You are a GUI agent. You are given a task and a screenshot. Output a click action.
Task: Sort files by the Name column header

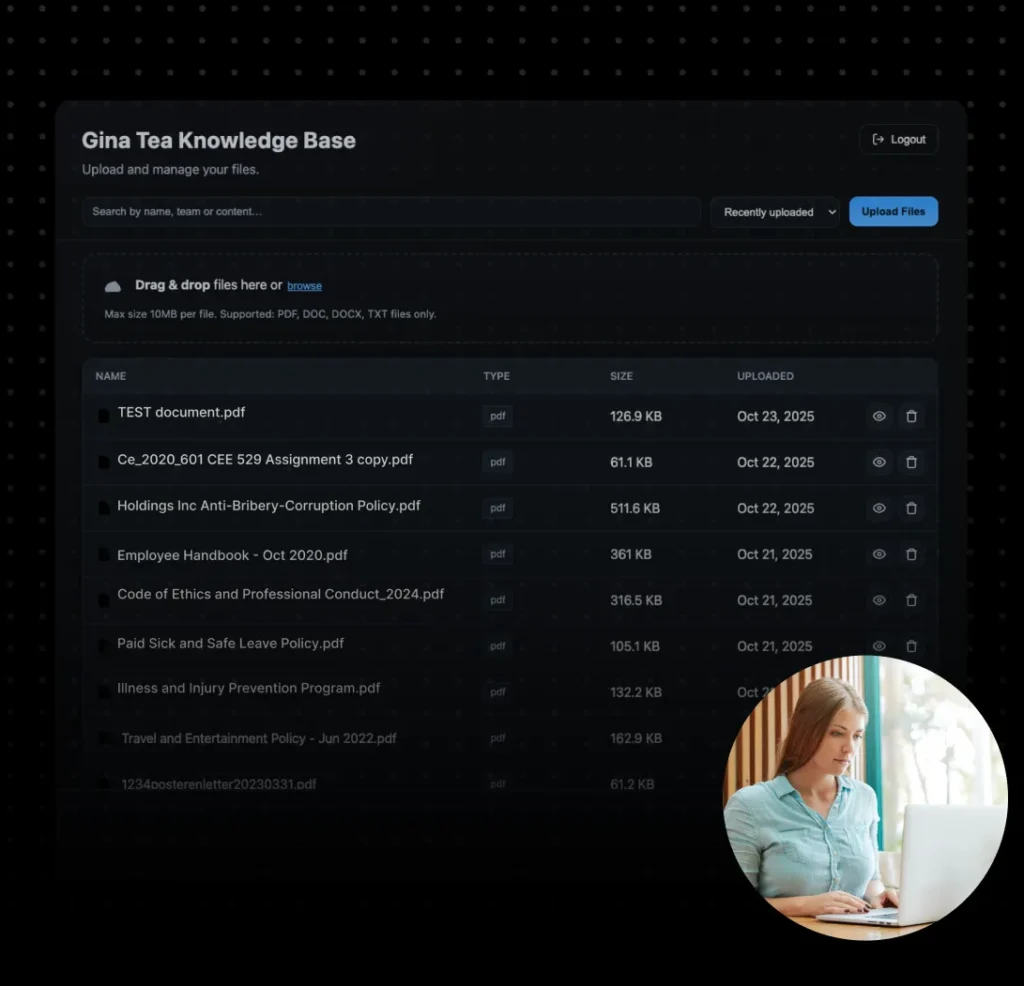[x=111, y=376]
